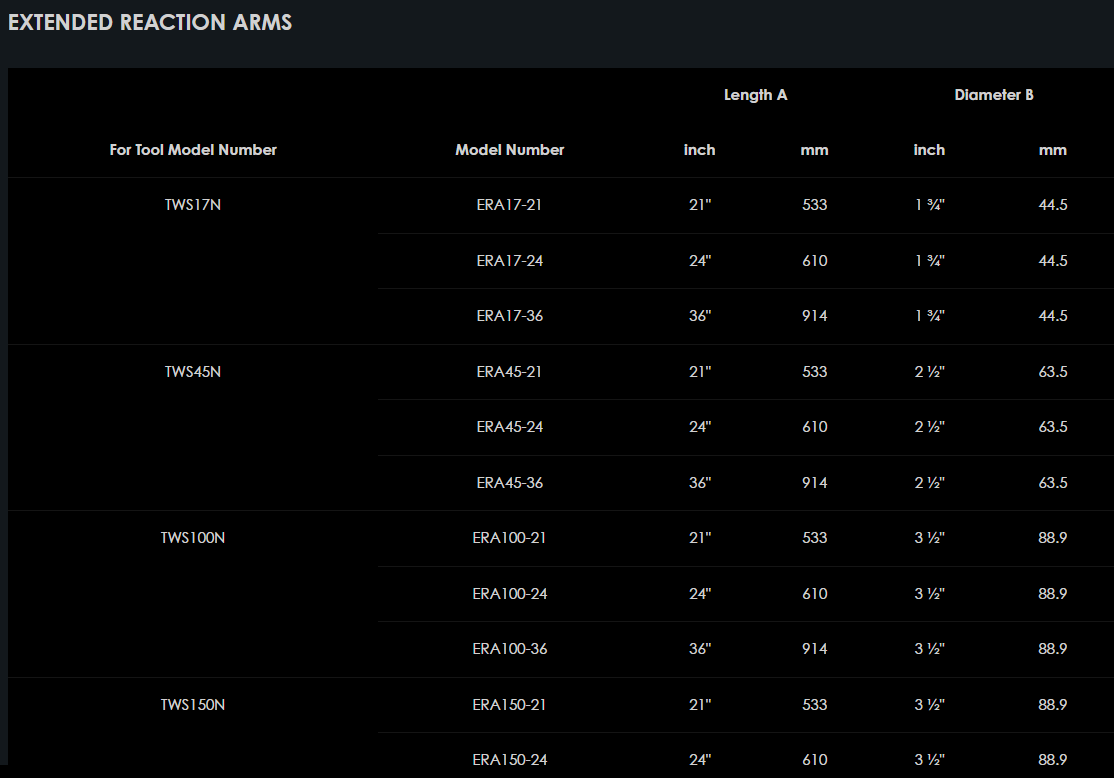Click the Model Number column header

click(x=509, y=150)
